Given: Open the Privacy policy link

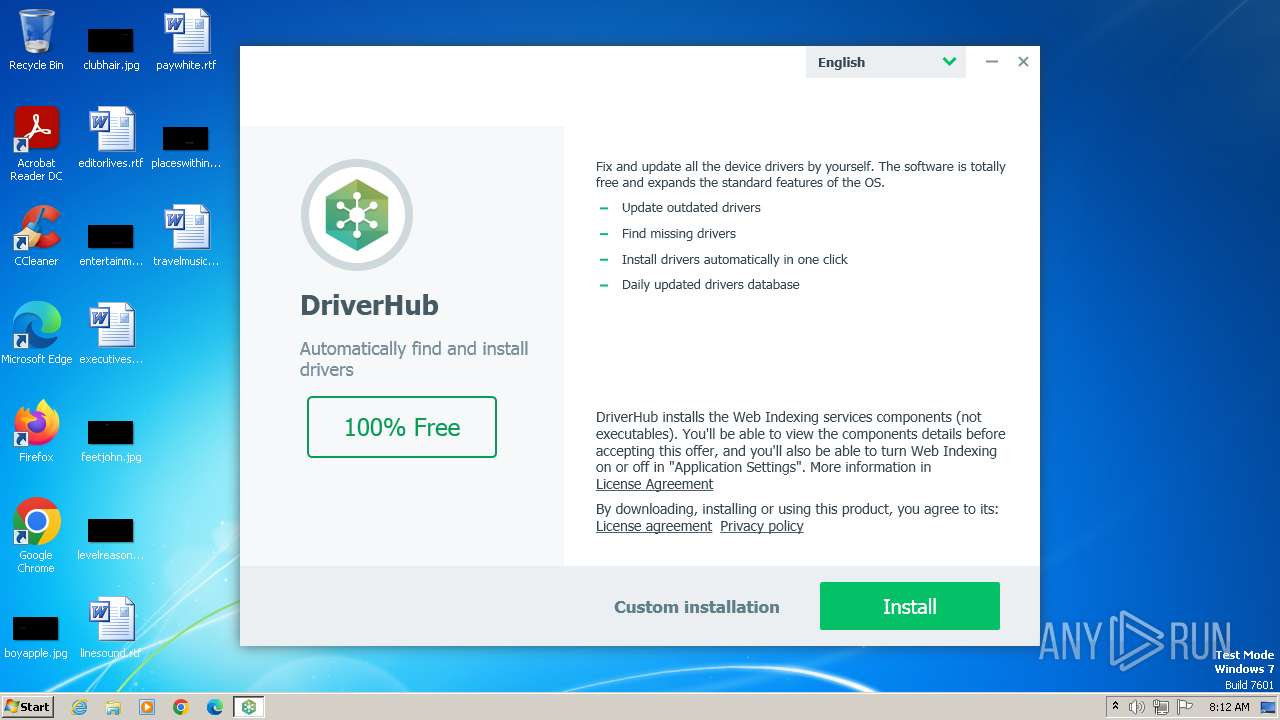Looking at the screenshot, I should [762, 526].
